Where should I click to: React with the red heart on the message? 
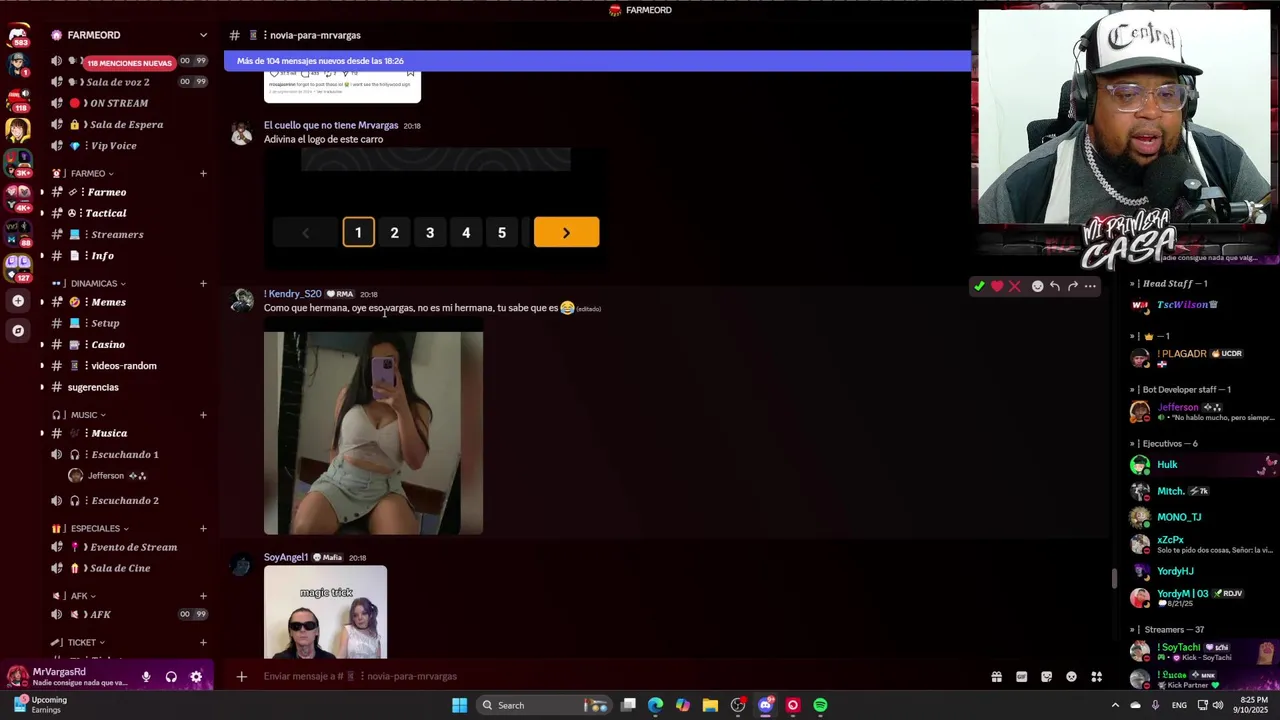coord(997,286)
